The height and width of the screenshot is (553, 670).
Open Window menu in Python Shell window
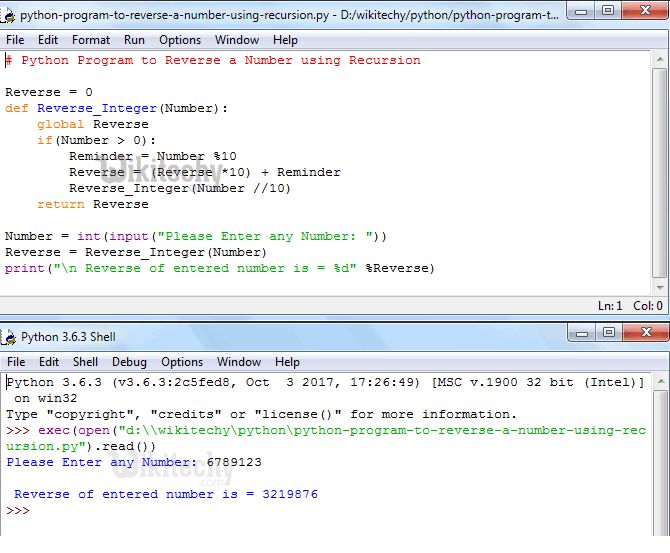pyautogui.click(x=239, y=362)
